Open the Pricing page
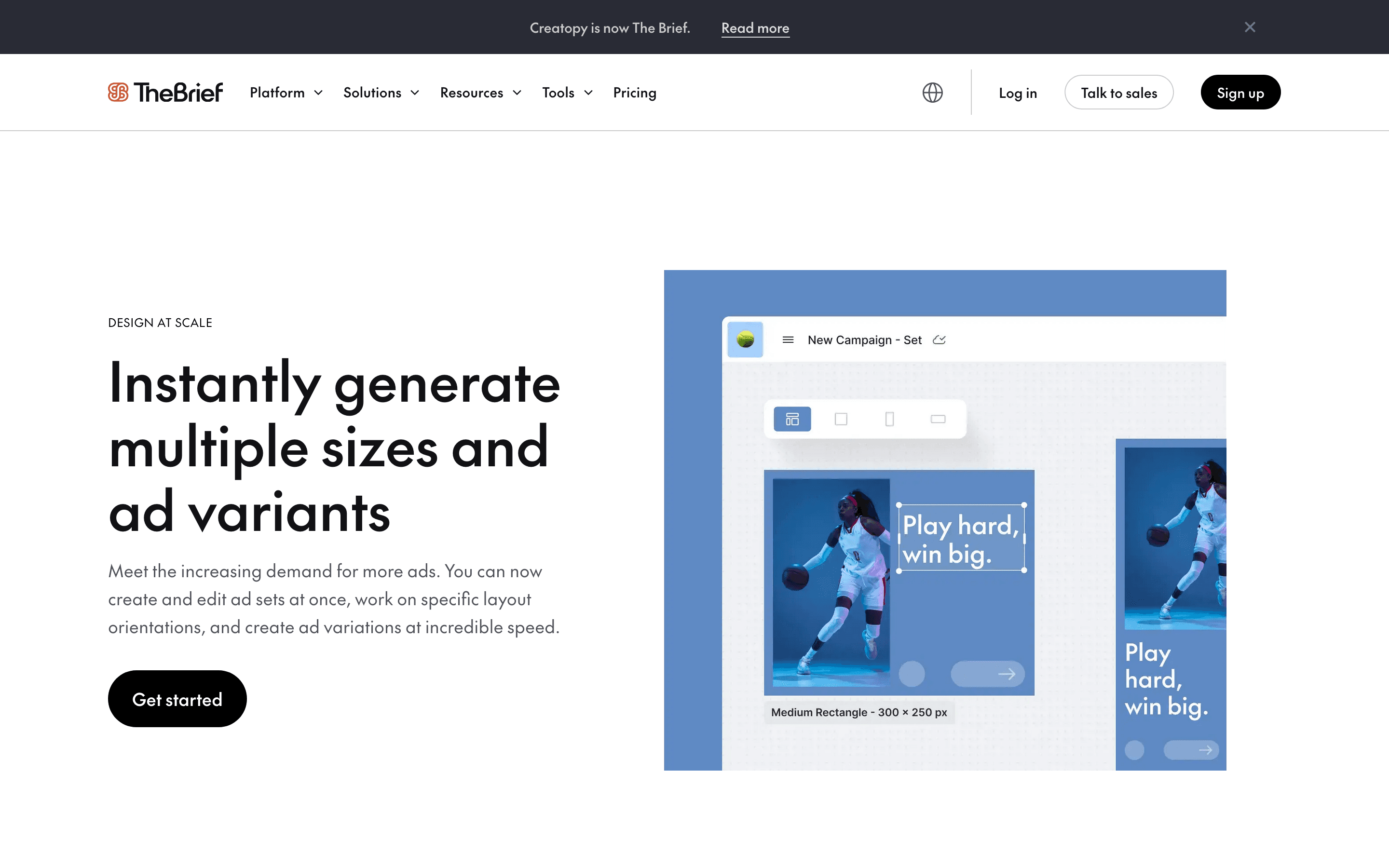This screenshot has height=868, width=1389. (x=634, y=93)
